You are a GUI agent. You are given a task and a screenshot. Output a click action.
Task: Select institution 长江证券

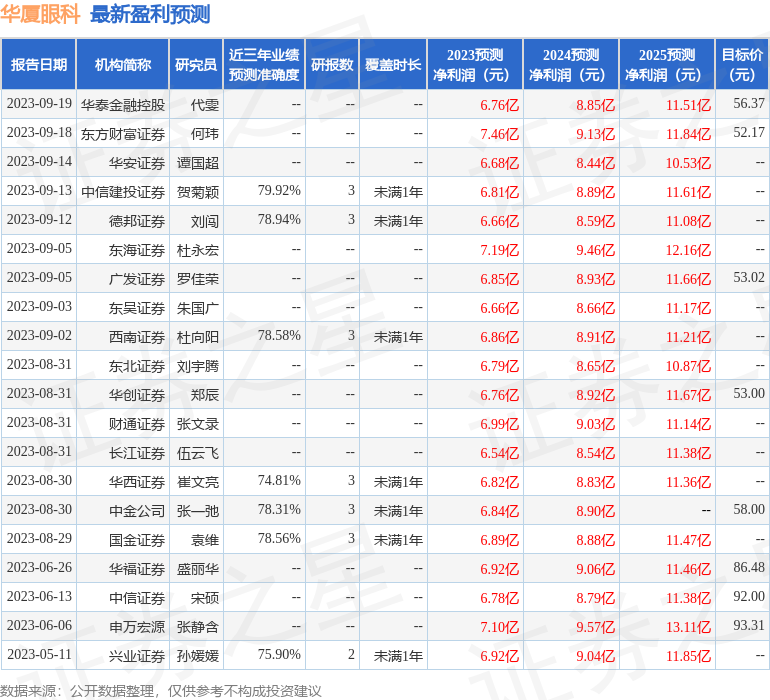[137, 452]
